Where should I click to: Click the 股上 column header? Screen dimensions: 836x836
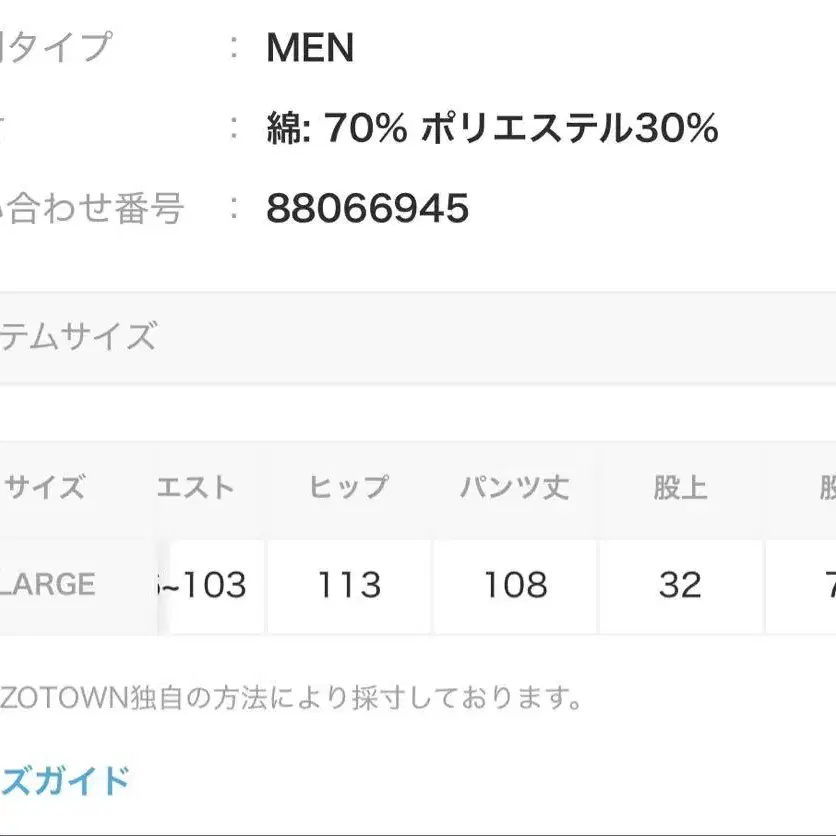(680, 488)
